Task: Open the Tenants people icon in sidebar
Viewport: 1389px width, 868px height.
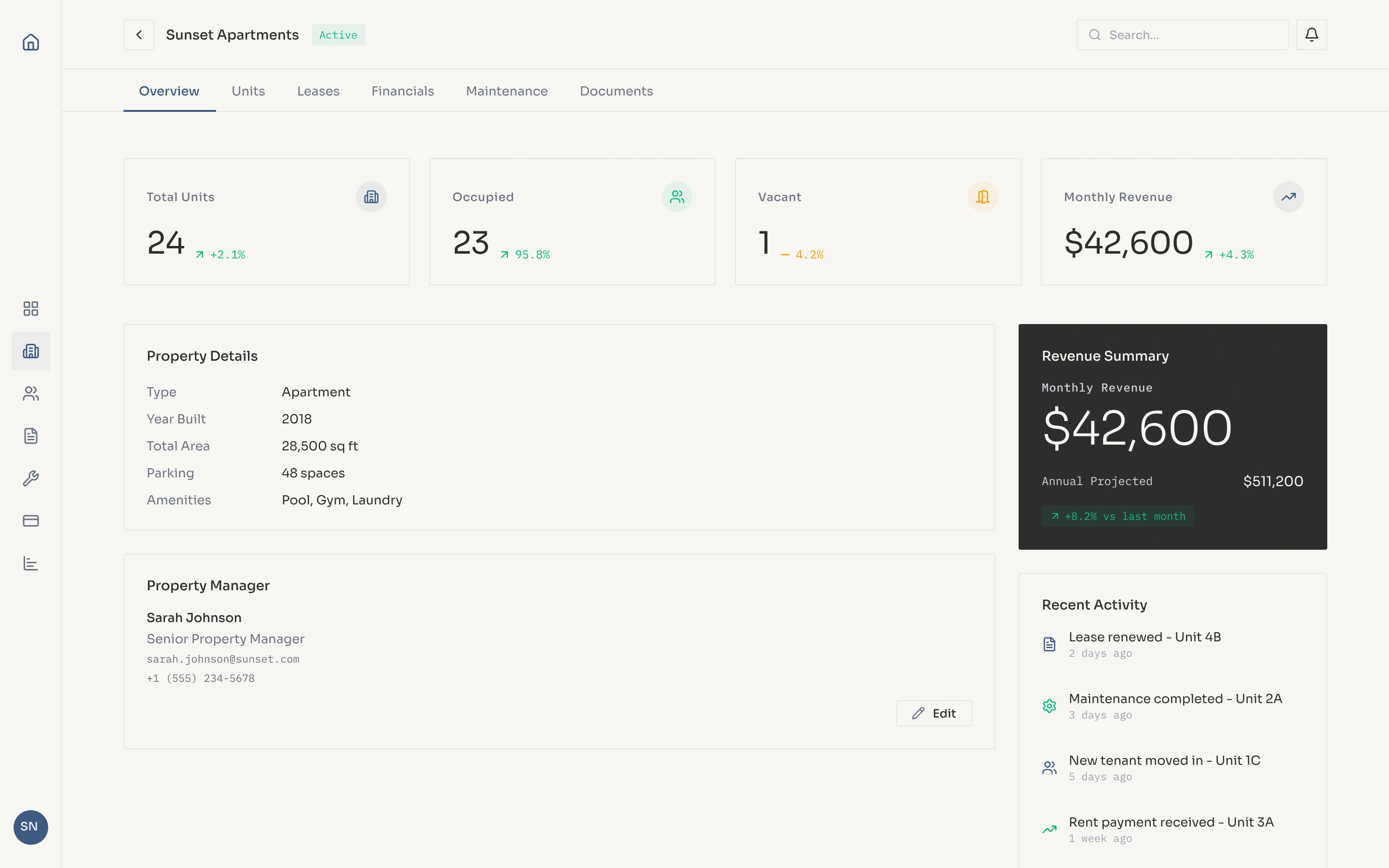Action: coord(30,393)
